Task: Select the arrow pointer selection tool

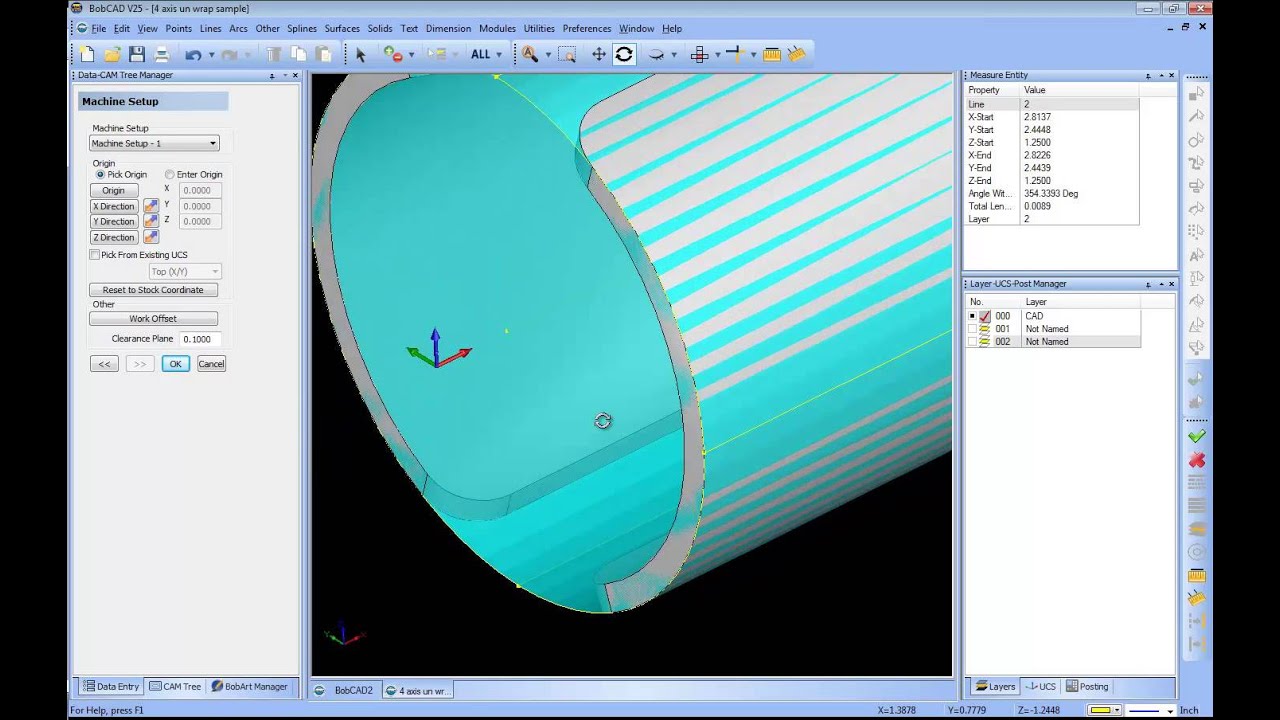Action: click(361, 55)
